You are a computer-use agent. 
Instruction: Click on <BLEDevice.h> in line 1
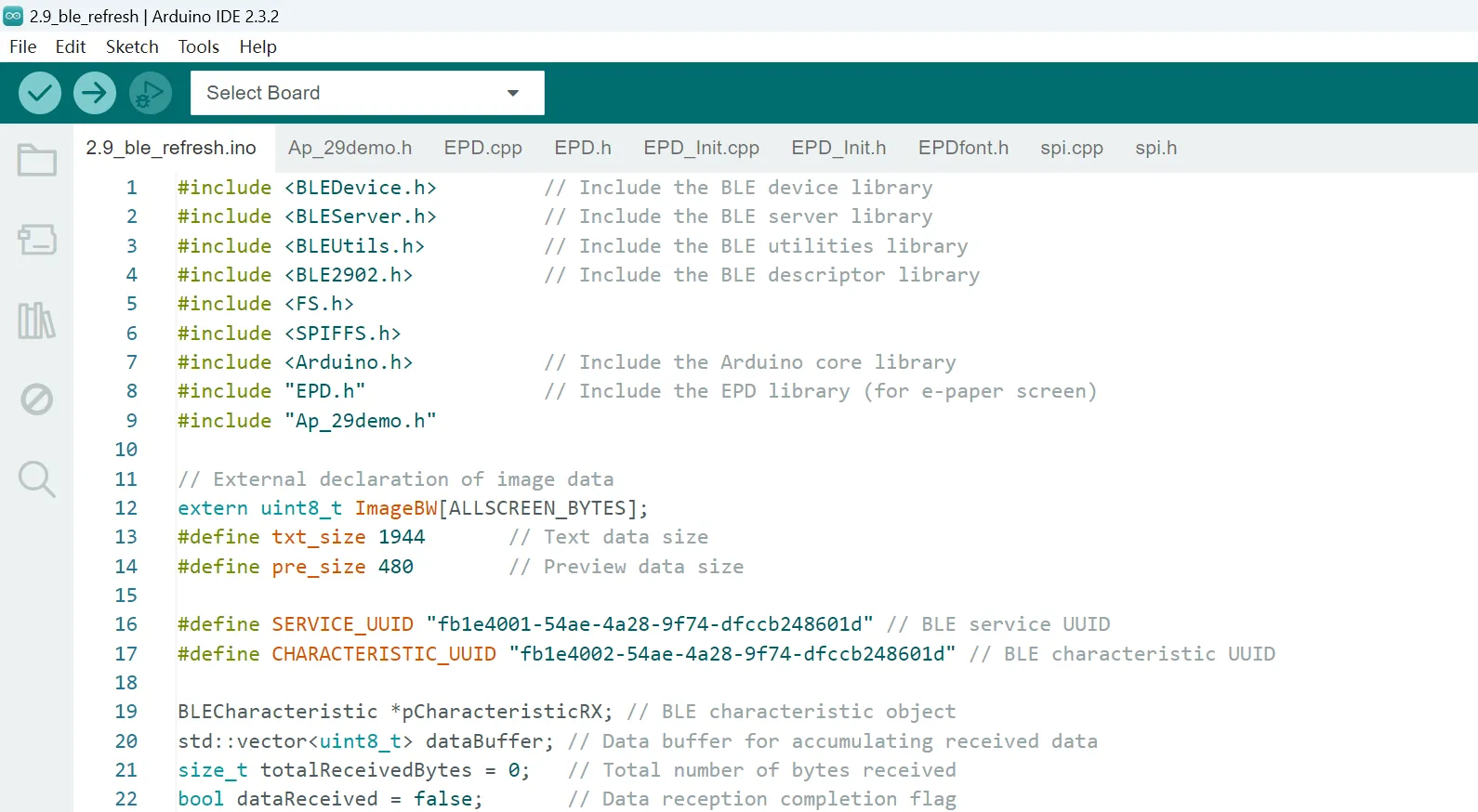[x=361, y=188]
